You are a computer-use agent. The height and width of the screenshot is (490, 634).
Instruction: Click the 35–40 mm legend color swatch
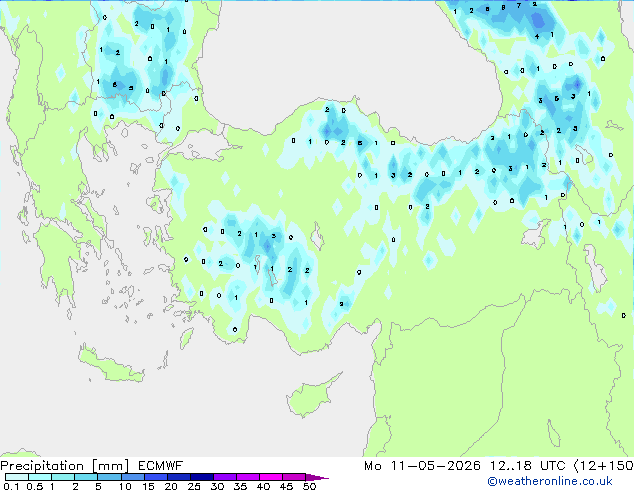(247, 477)
